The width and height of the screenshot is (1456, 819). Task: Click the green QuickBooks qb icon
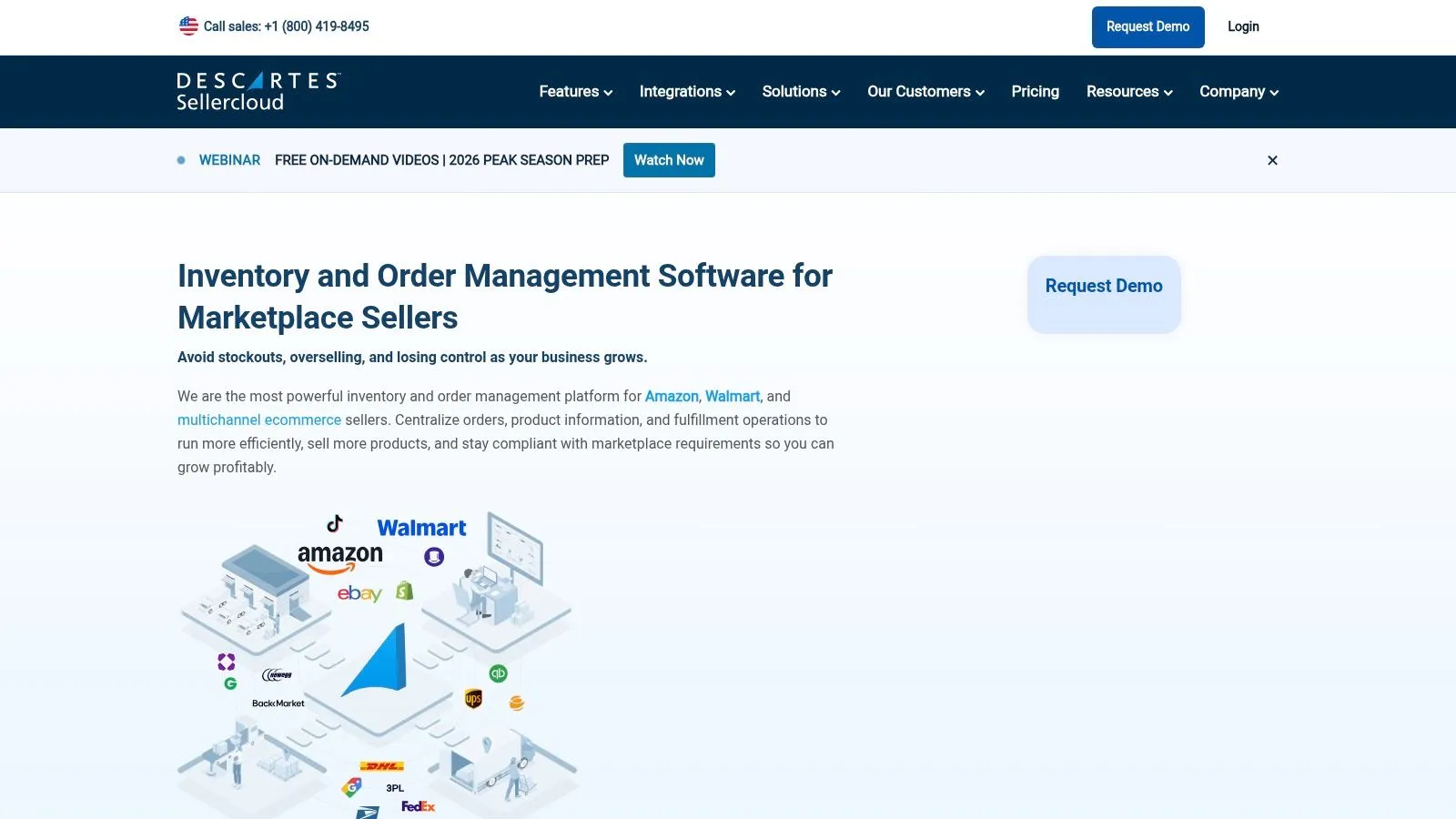click(498, 673)
